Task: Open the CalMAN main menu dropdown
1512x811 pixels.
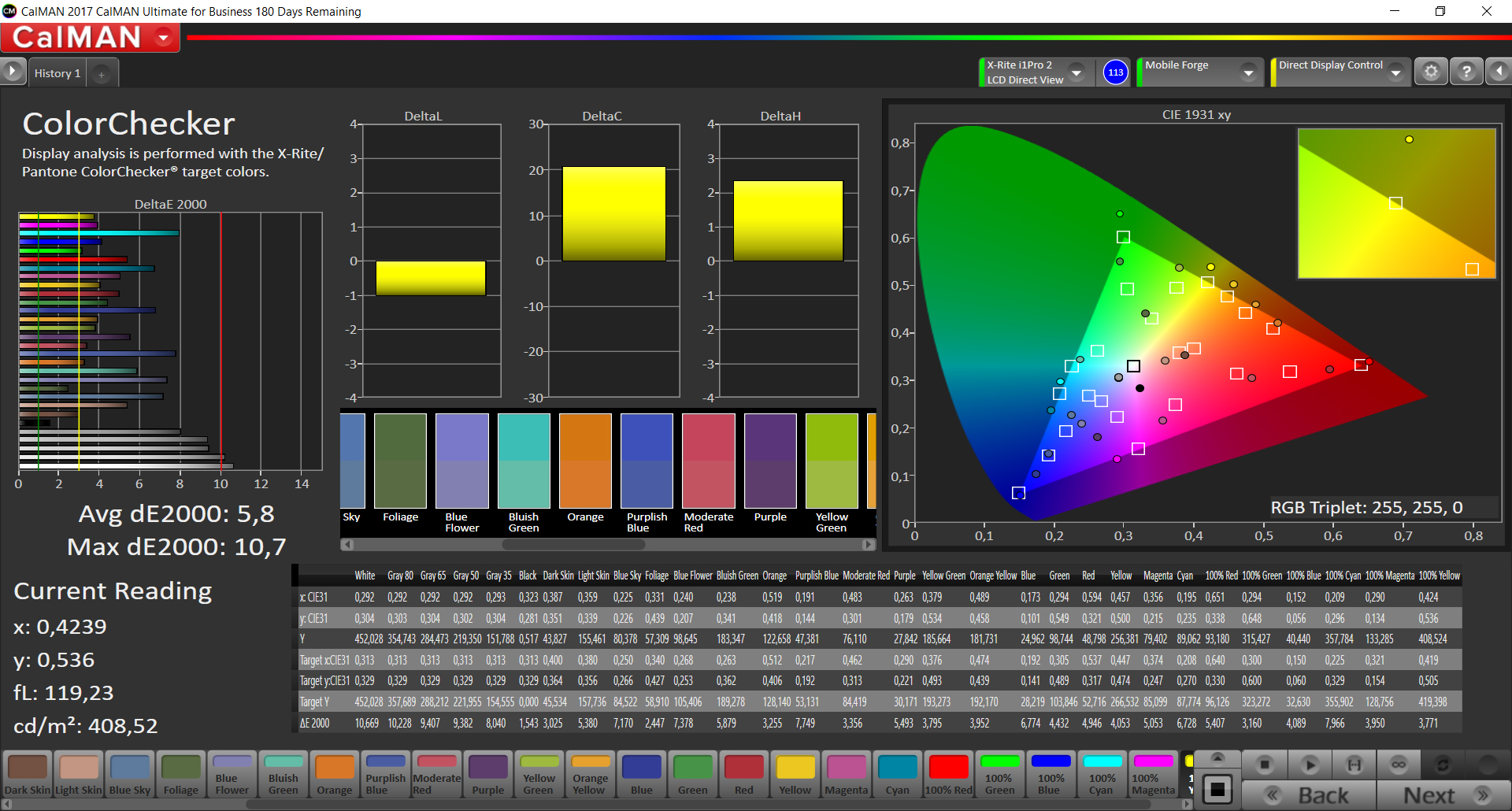Action: (164, 38)
